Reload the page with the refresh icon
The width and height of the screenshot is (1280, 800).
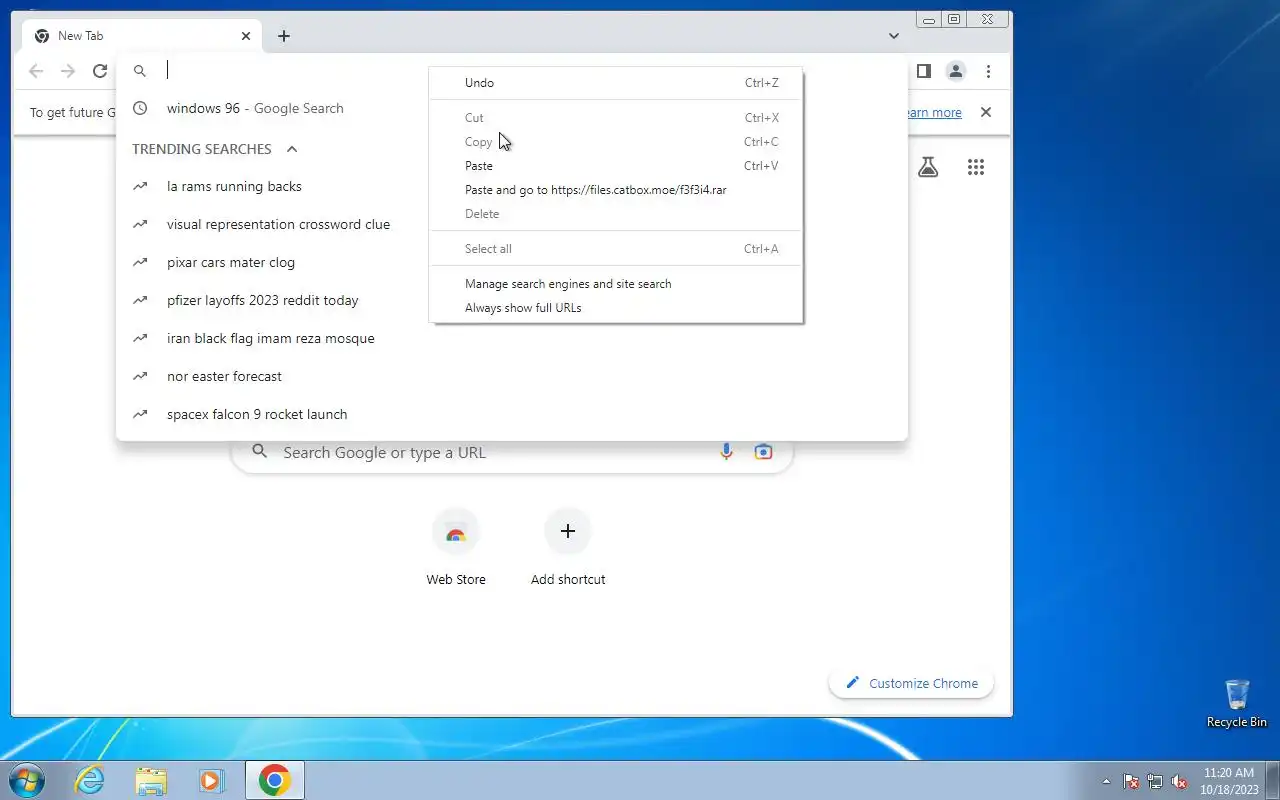pos(100,71)
